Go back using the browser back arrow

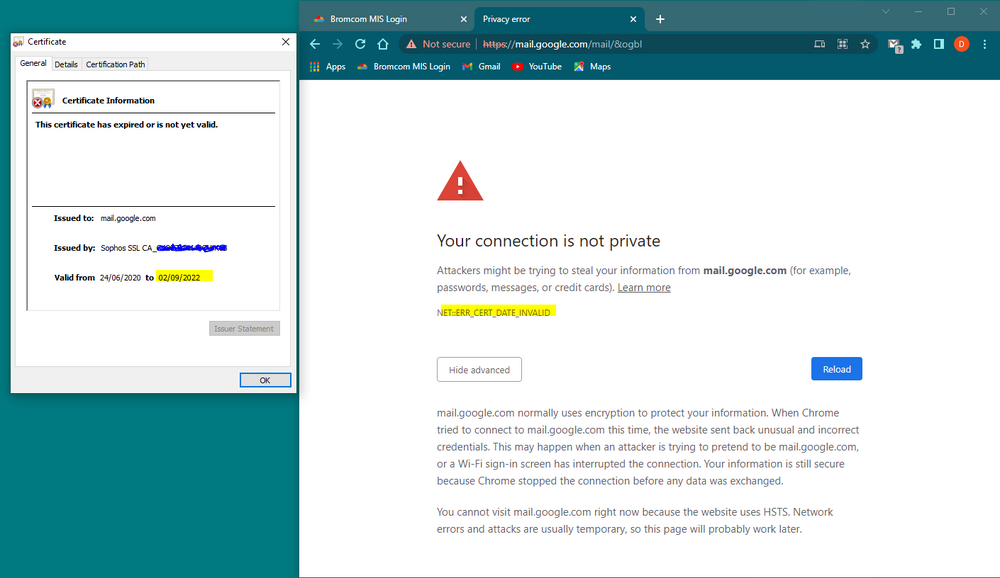[314, 44]
